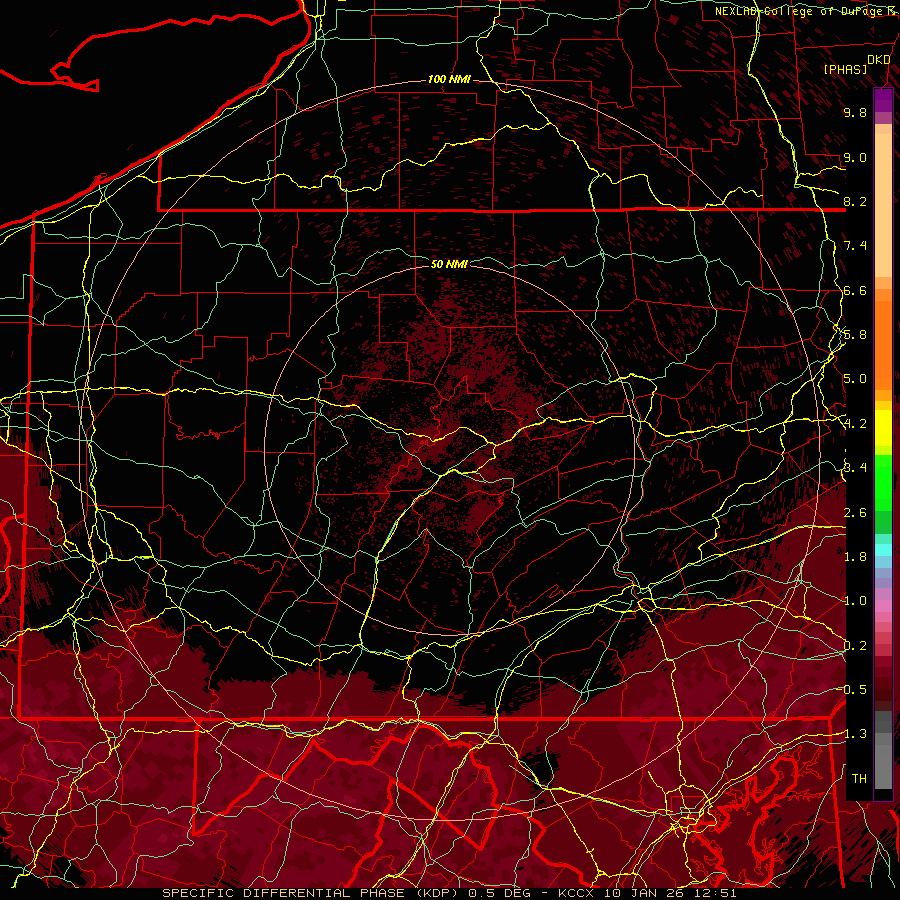Pick the purple swatch atop the color scale
900x900 pixels.
pos(883,100)
